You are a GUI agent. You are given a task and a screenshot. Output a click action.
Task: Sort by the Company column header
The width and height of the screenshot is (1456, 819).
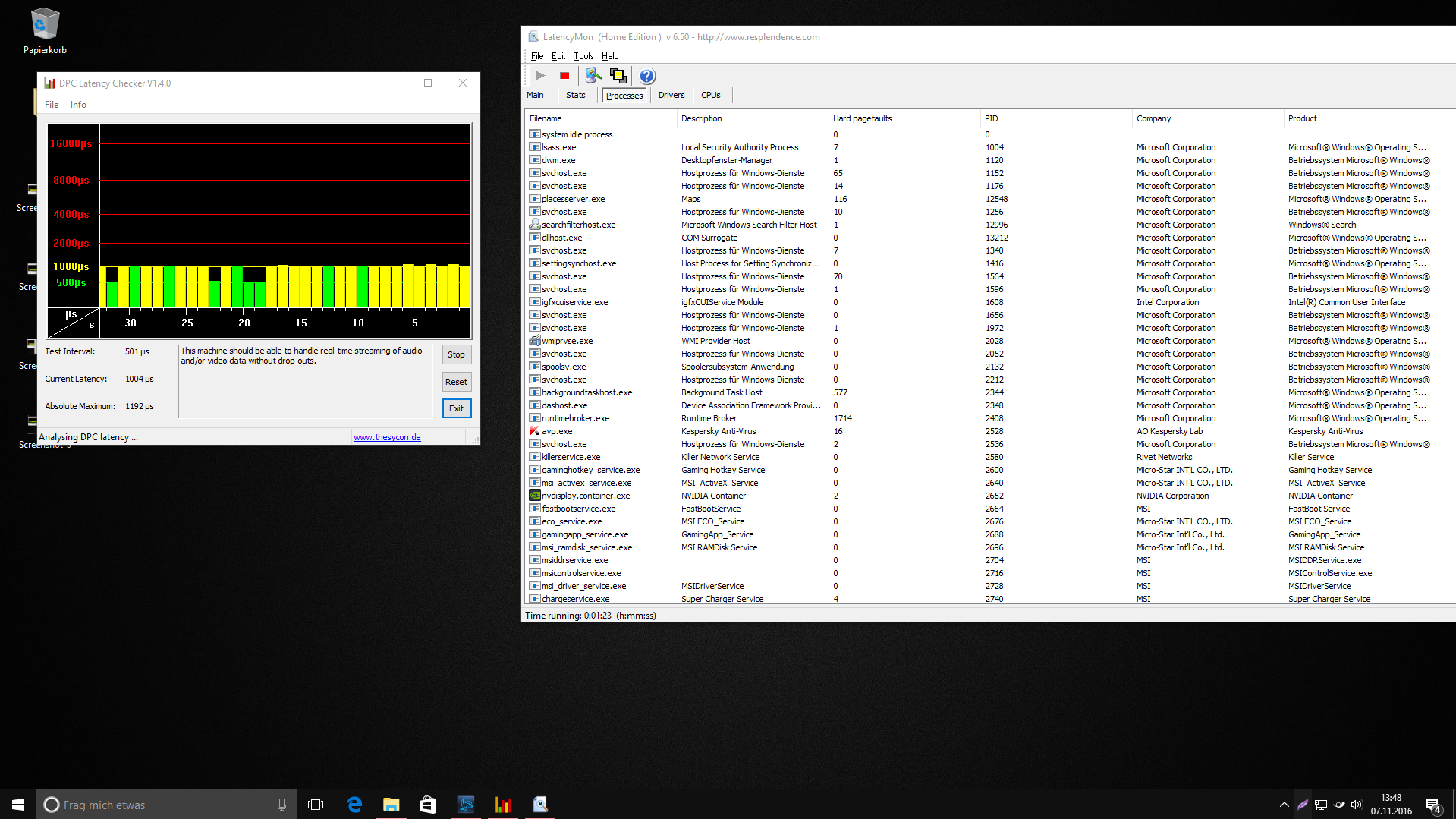(x=1207, y=118)
